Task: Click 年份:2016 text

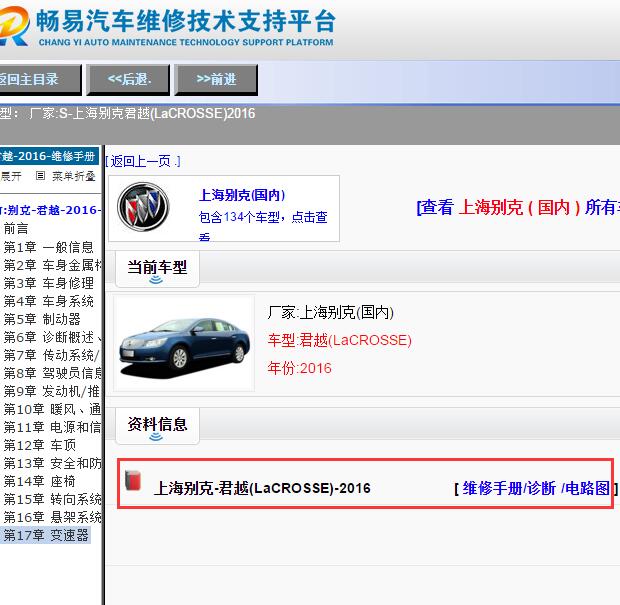Action: 300,368
